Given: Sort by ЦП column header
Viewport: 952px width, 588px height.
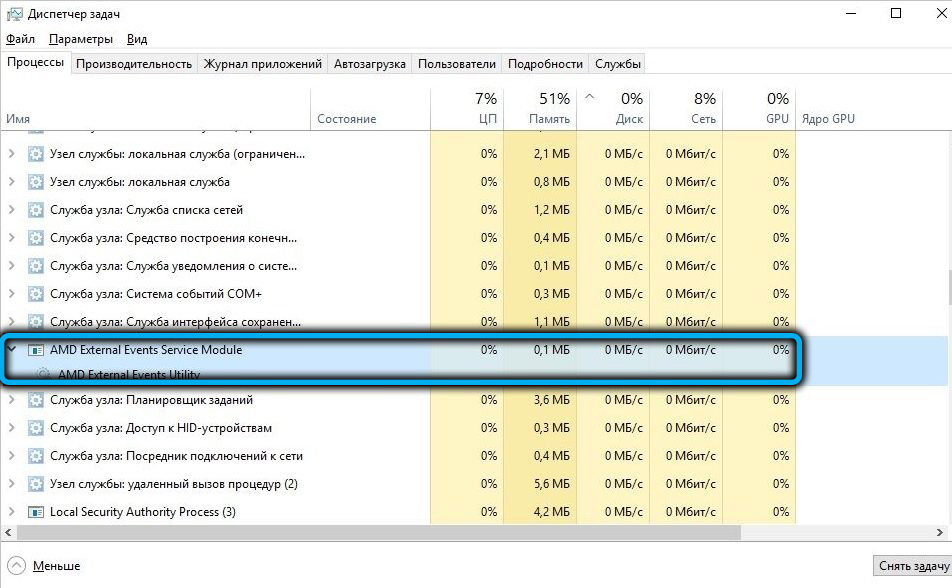Looking at the screenshot, I should 467,109.
